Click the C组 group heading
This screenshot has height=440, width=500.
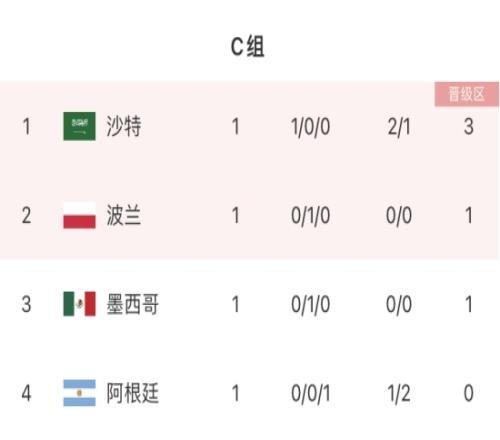248,47
